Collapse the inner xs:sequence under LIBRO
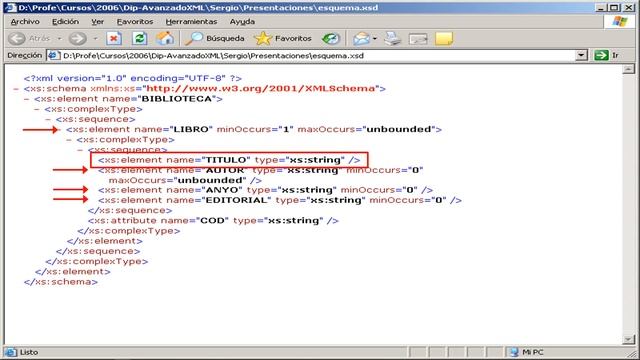Screen dimensions: 640x360 [80, 150]
